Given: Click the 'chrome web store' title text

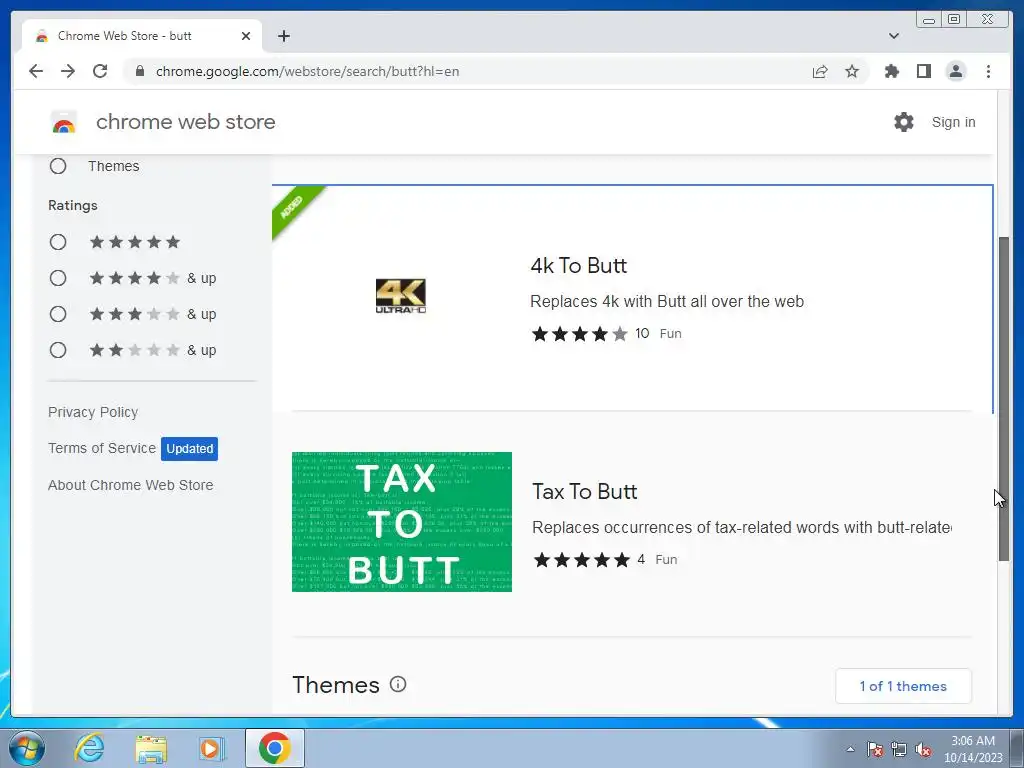Looking at the screenshot, I should click(x=185, y=122).
